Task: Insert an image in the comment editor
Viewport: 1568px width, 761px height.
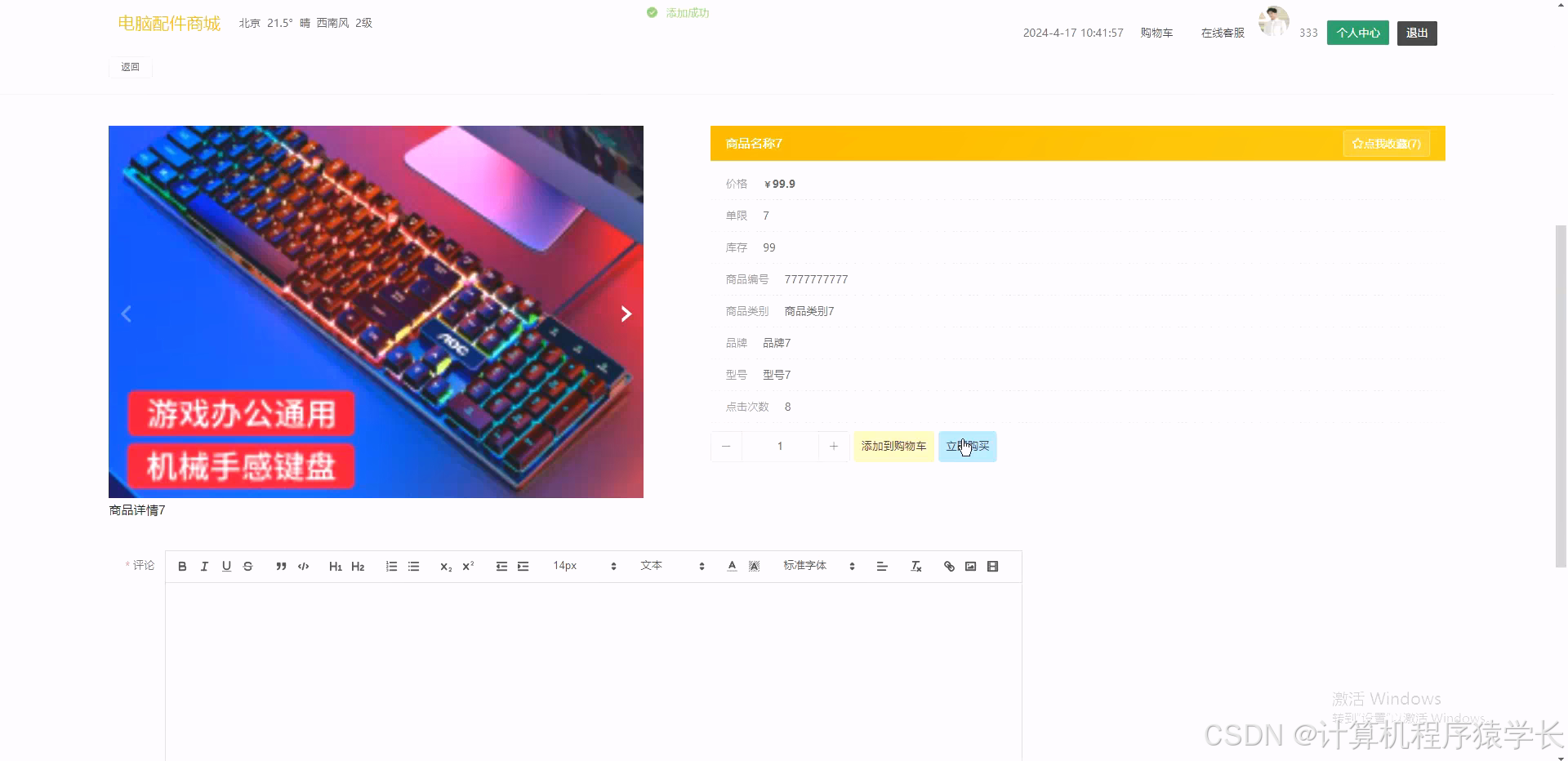Action: [x=970, y=566]
